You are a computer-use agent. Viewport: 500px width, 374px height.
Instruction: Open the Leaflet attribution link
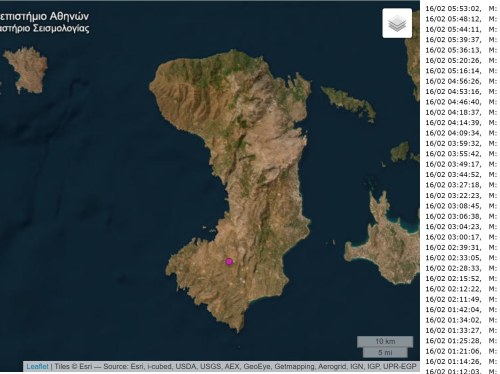[37, 367]
